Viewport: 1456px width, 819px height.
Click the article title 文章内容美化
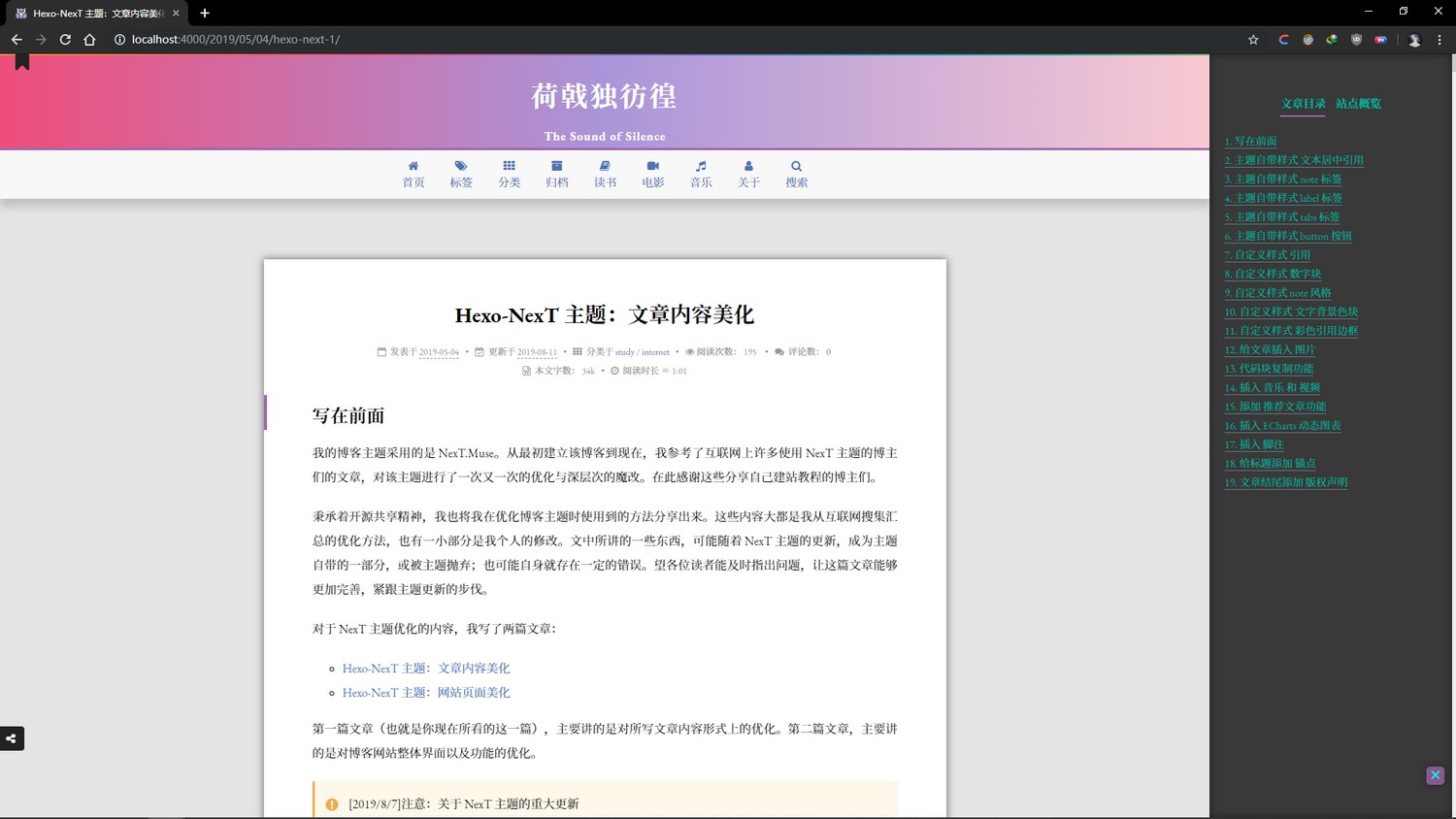(x=605, y=314)
